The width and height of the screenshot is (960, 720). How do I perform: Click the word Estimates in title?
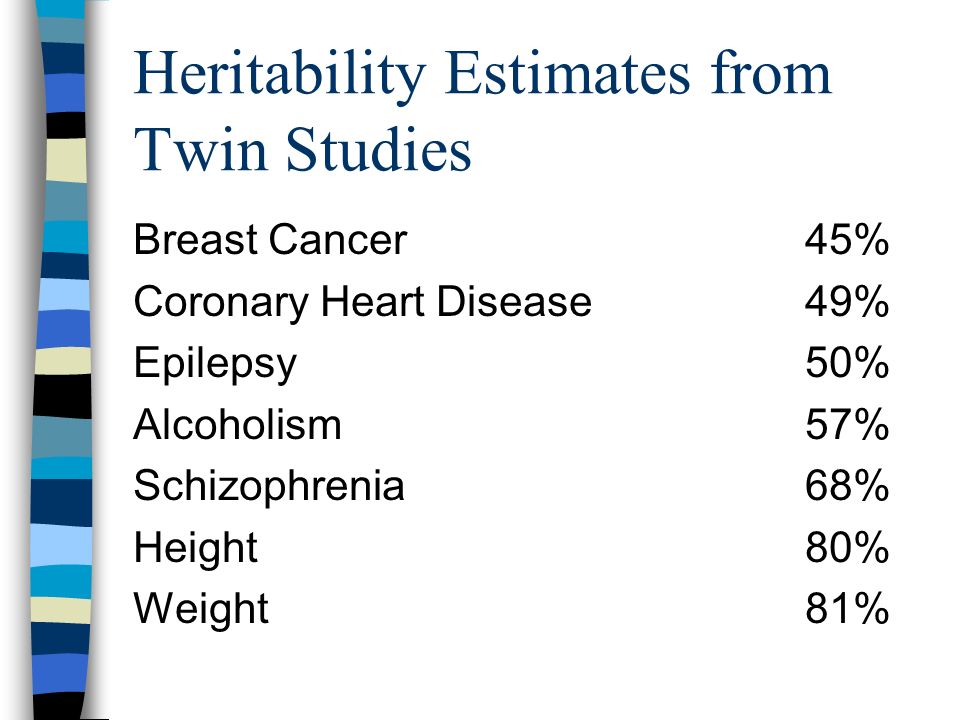click(x=568, y=73)
